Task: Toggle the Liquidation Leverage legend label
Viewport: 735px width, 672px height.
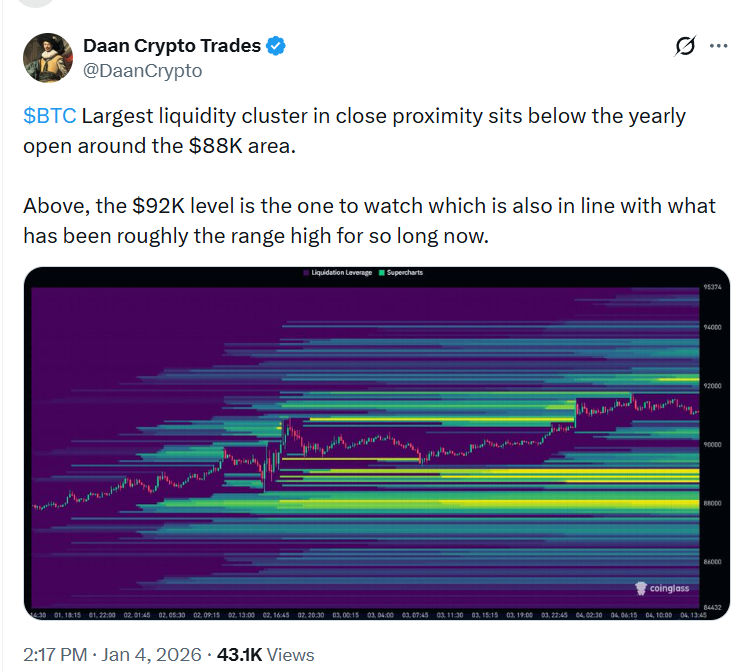Action: (x=341, y=273)
